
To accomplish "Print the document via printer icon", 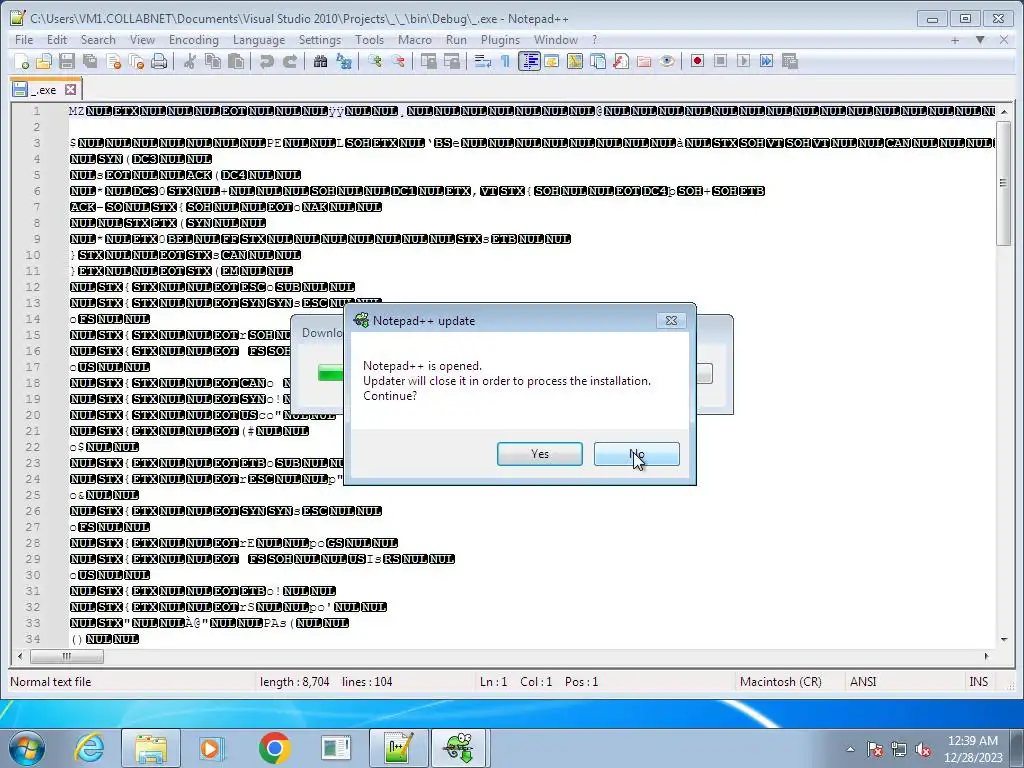I will (159, 61).
